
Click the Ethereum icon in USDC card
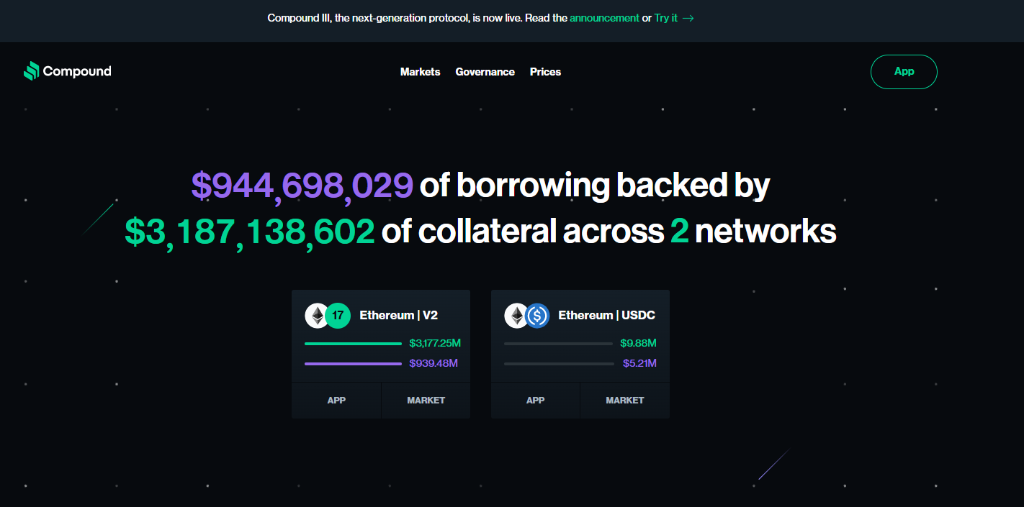tap(517, 316)
